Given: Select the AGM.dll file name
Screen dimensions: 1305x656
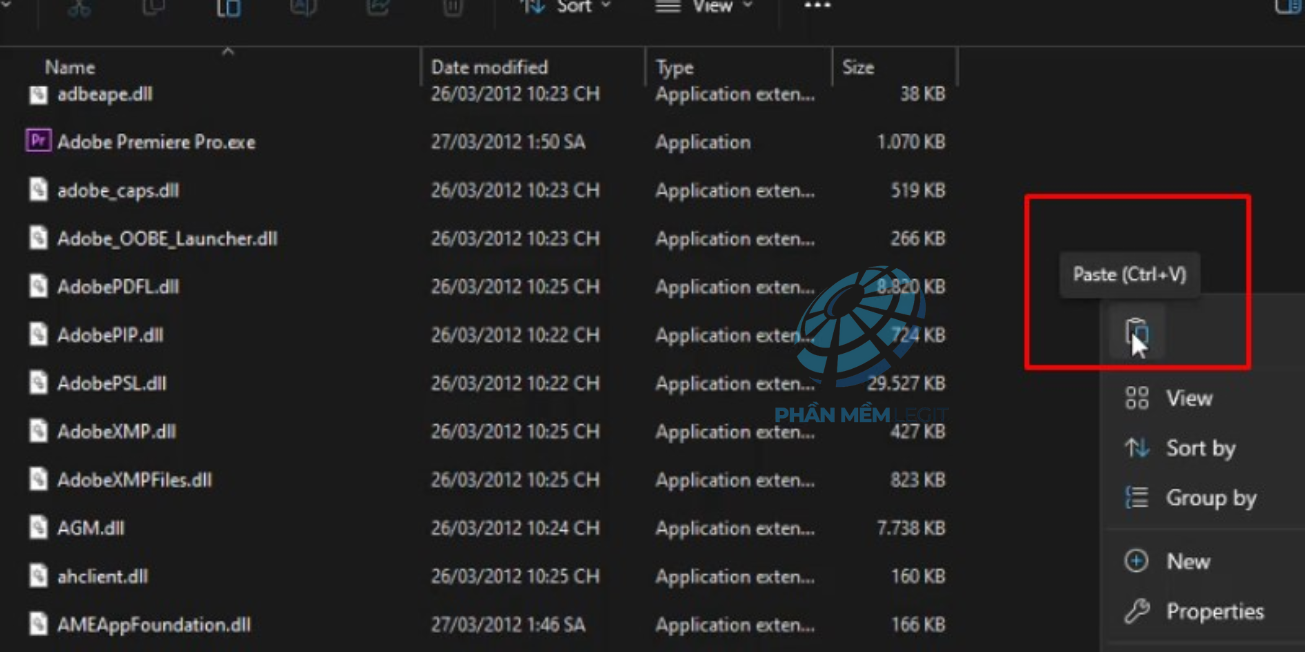Looking at the screenshot, I should [x=91, y=528].
